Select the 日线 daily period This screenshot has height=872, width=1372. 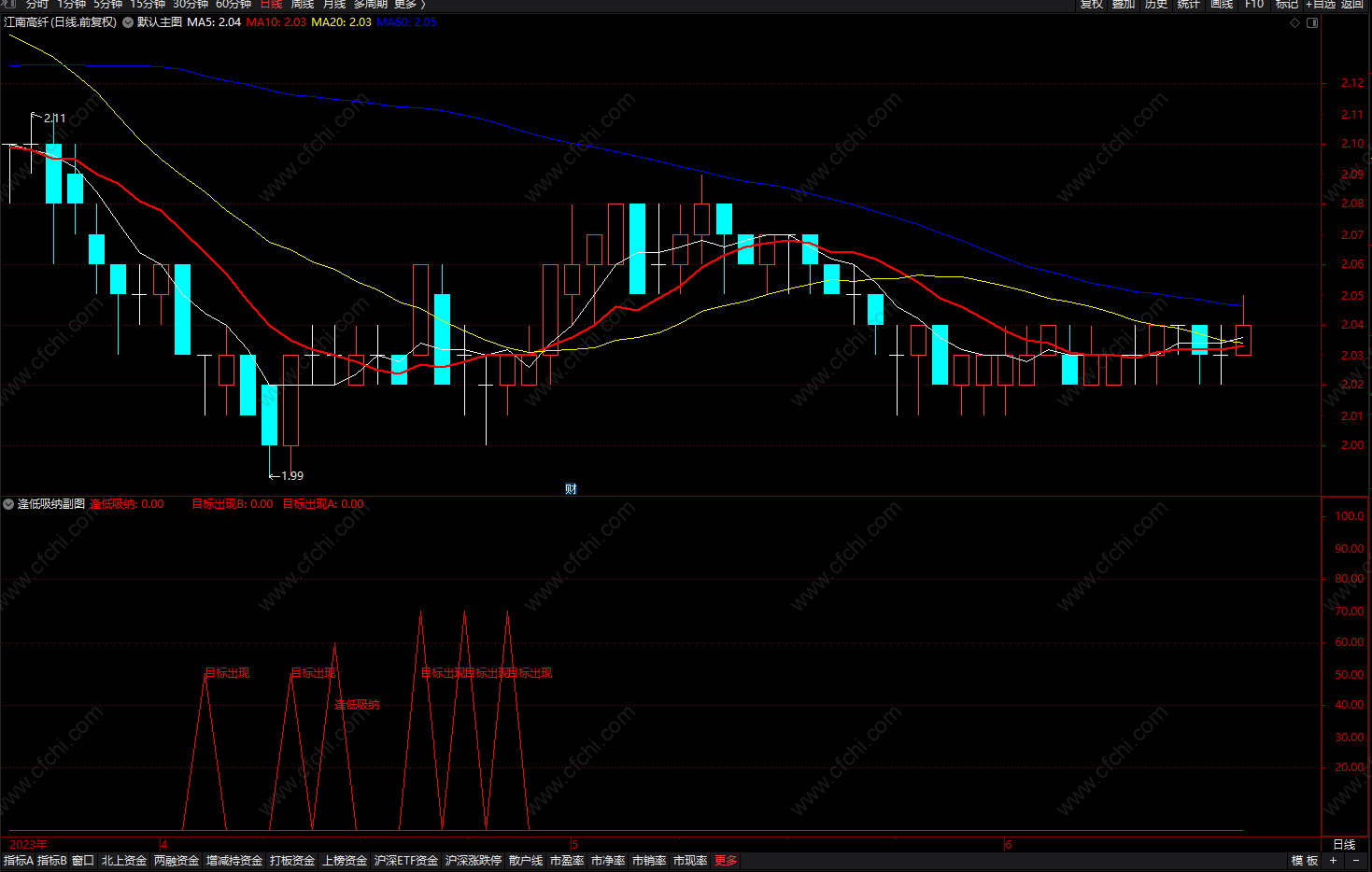(x=271, y=5)
